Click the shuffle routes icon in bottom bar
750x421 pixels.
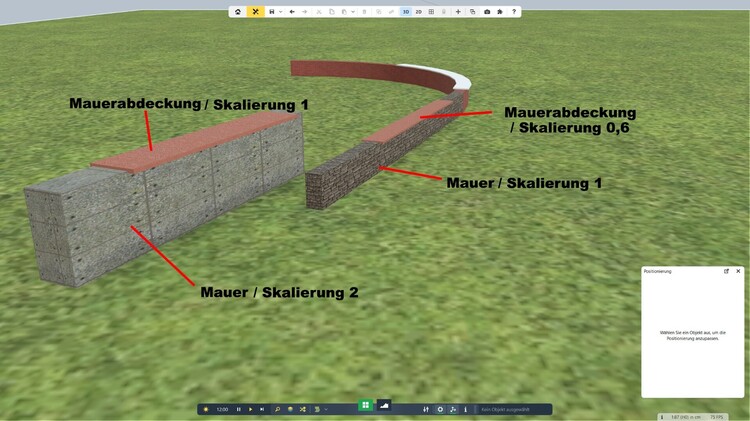coord(303,410)
